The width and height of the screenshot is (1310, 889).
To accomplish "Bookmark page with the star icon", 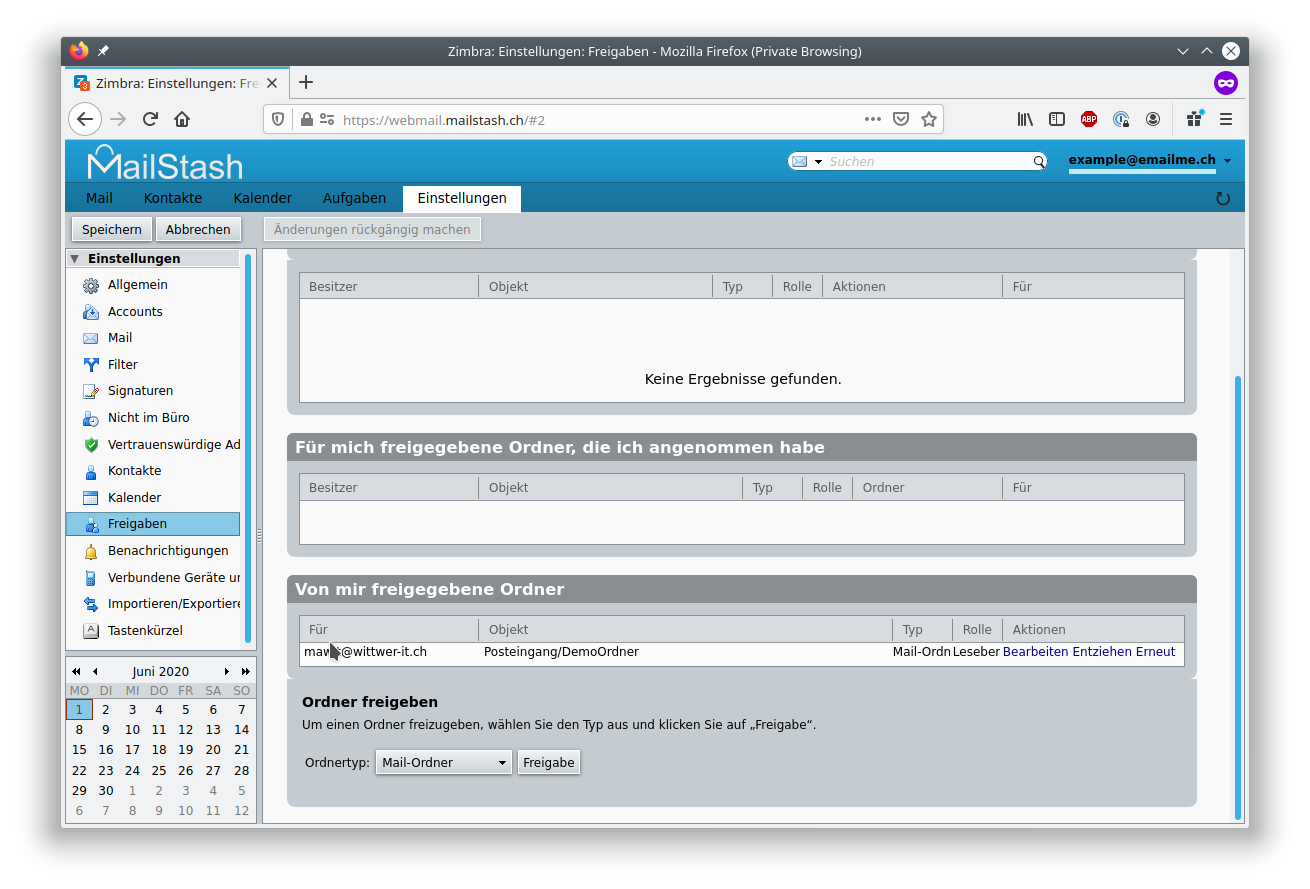I will coord(929,119).
